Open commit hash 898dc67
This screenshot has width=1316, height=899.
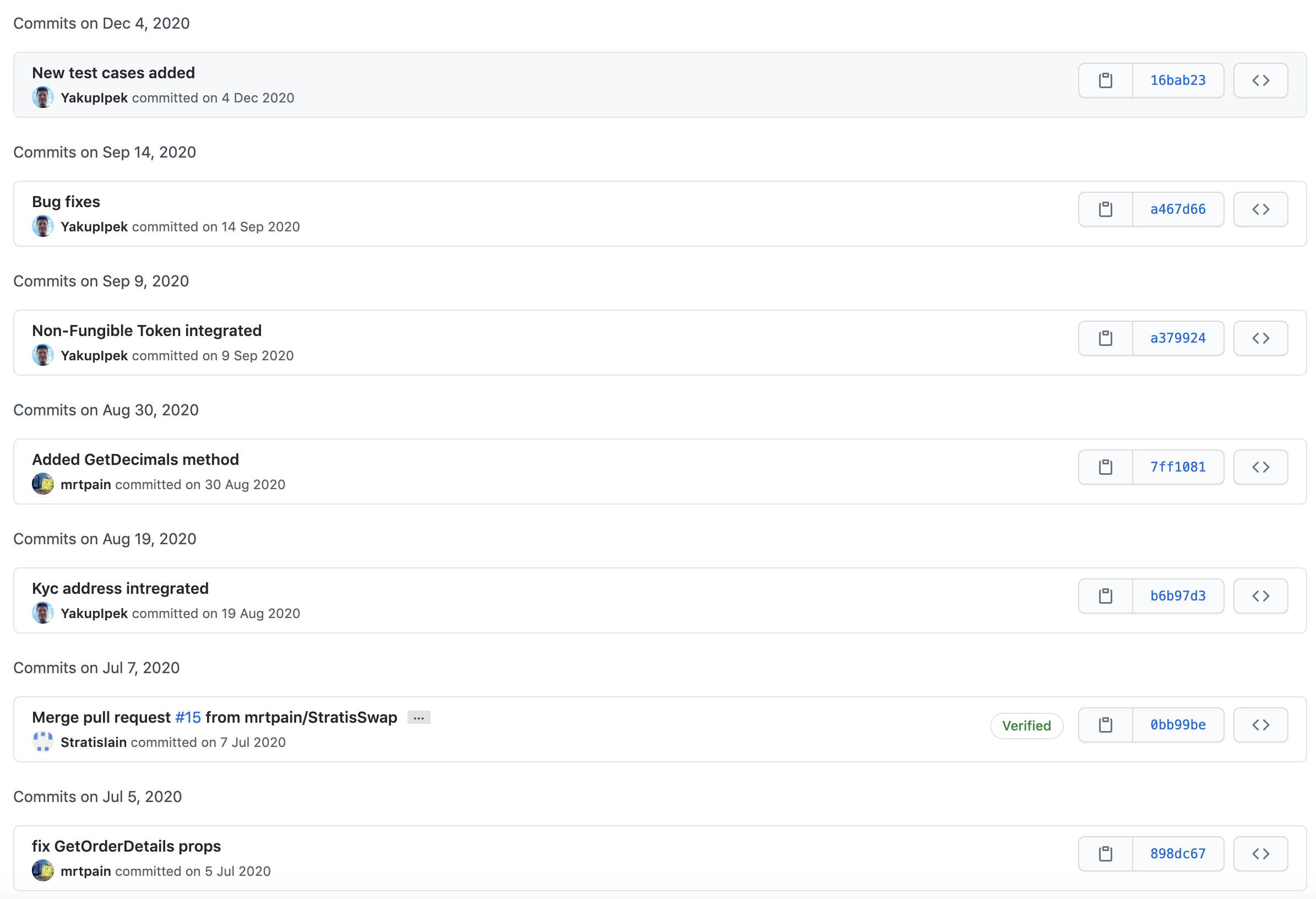click(x=1177, y=854)
